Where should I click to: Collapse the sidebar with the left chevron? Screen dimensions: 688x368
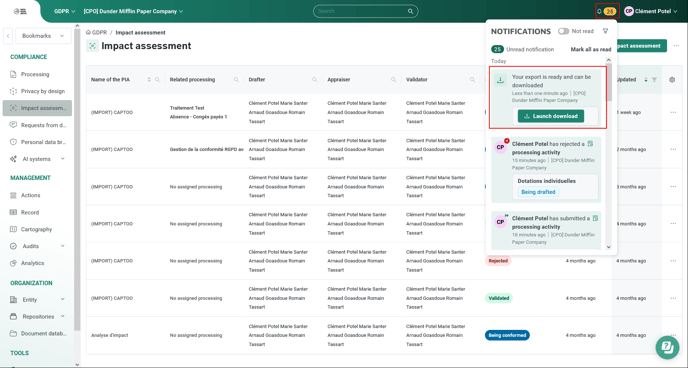pos(8,36)
